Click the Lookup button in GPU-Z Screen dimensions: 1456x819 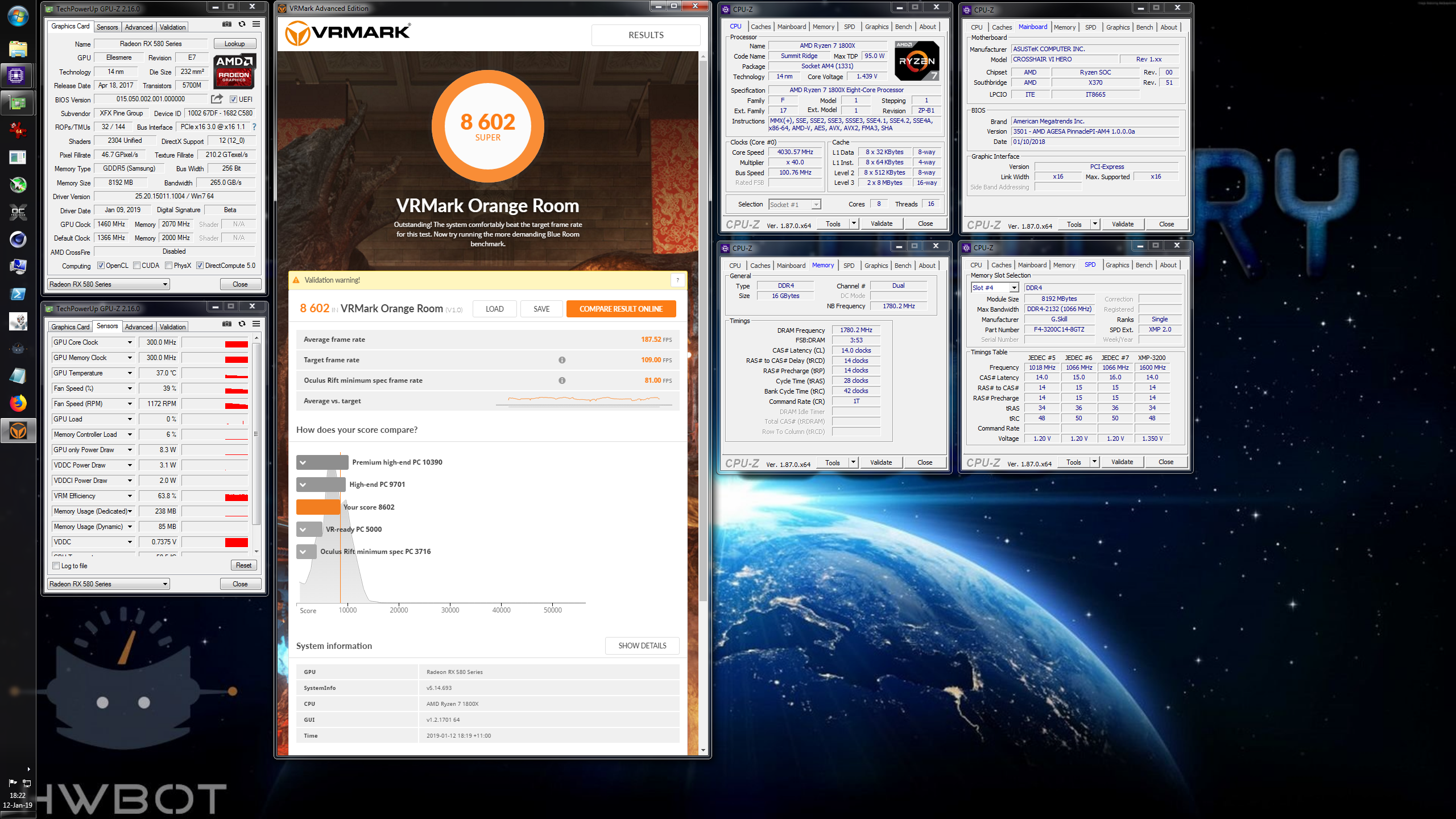[x=234, y=44]
